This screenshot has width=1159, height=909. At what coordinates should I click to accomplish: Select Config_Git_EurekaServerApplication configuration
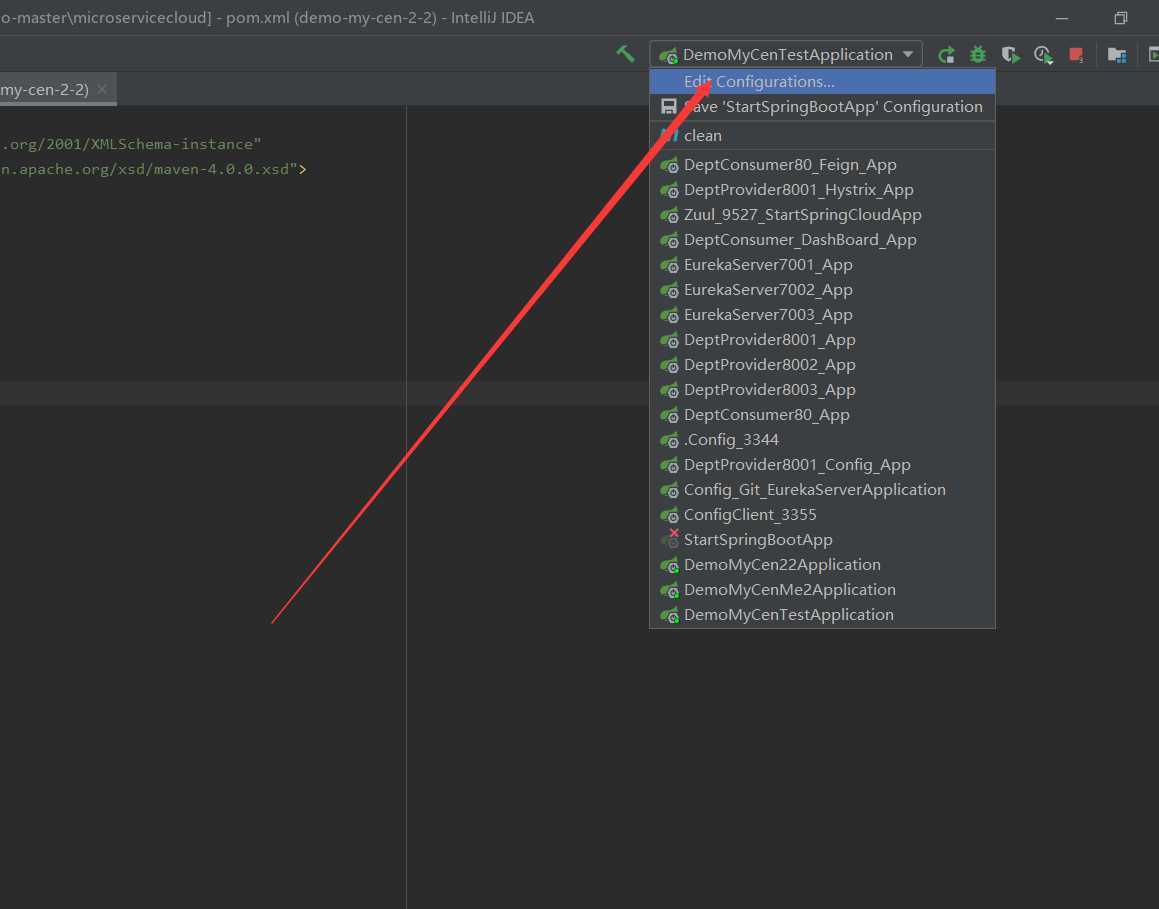tap(822, 490)
